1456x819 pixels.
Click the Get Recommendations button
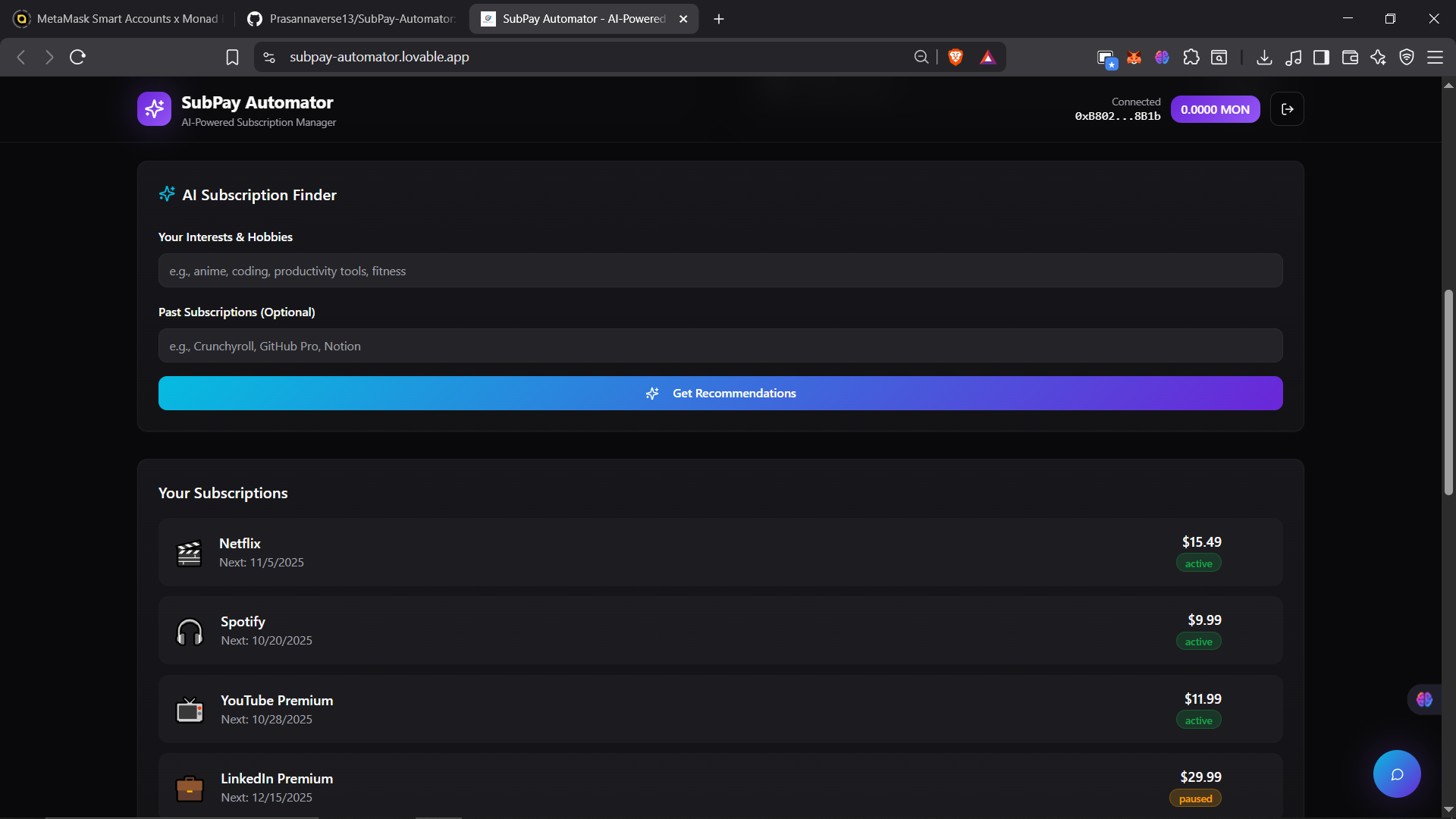point(720,393)
